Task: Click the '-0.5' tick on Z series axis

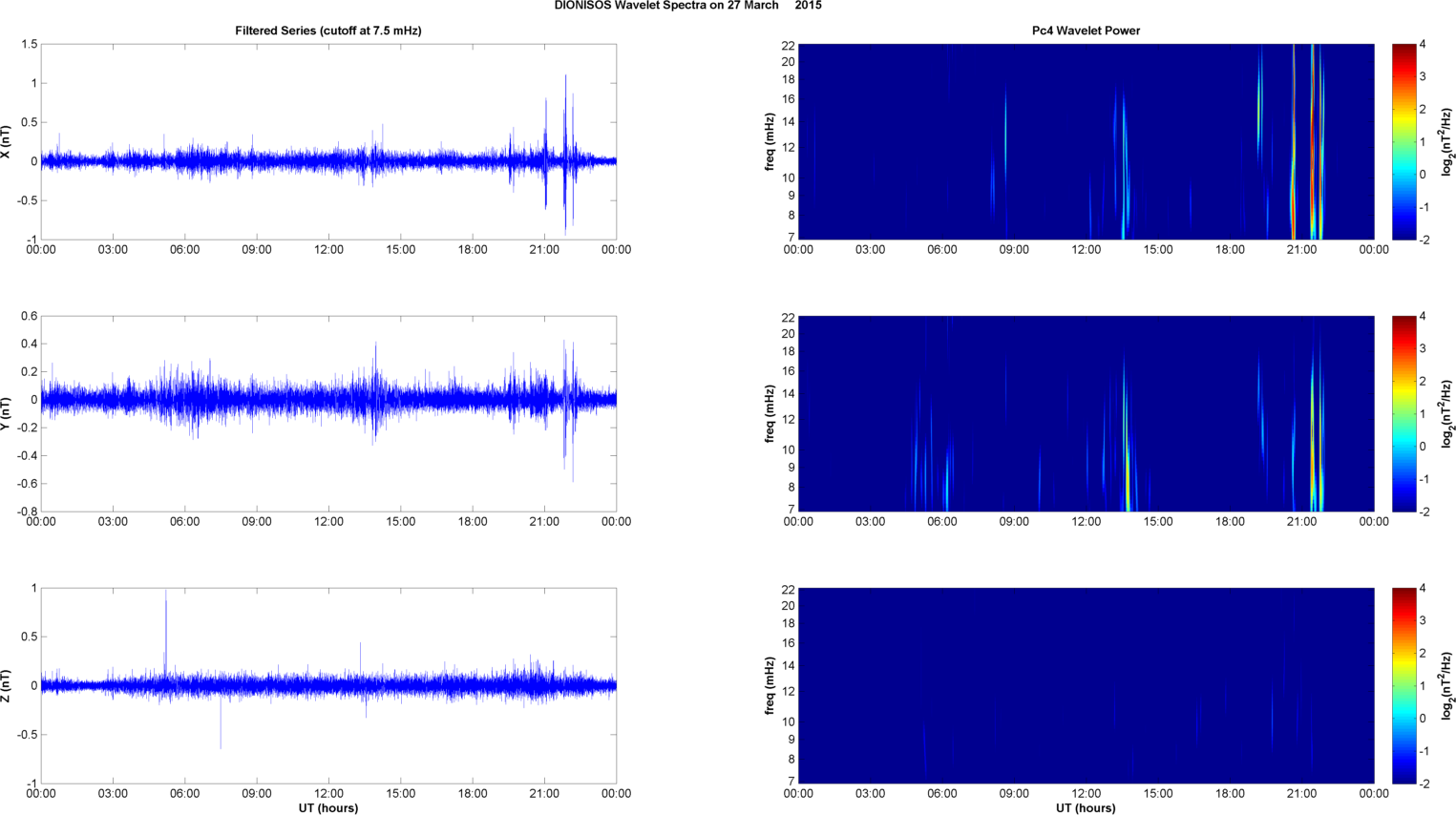Action: coord(27,735)
